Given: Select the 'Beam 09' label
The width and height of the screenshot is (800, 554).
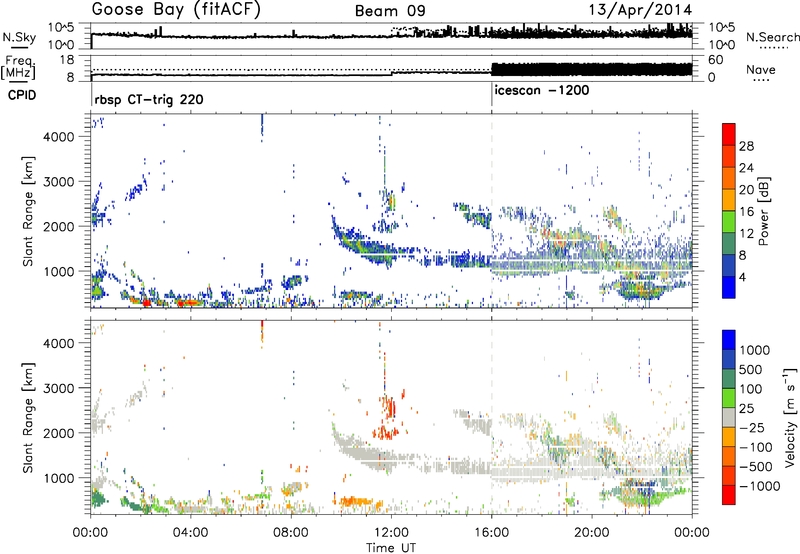Looking at the screenshot, I should [390, 11].
